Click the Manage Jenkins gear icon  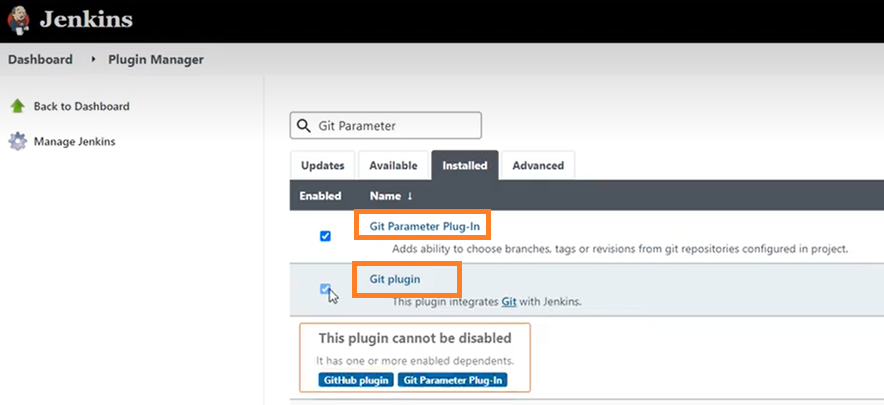17,142
